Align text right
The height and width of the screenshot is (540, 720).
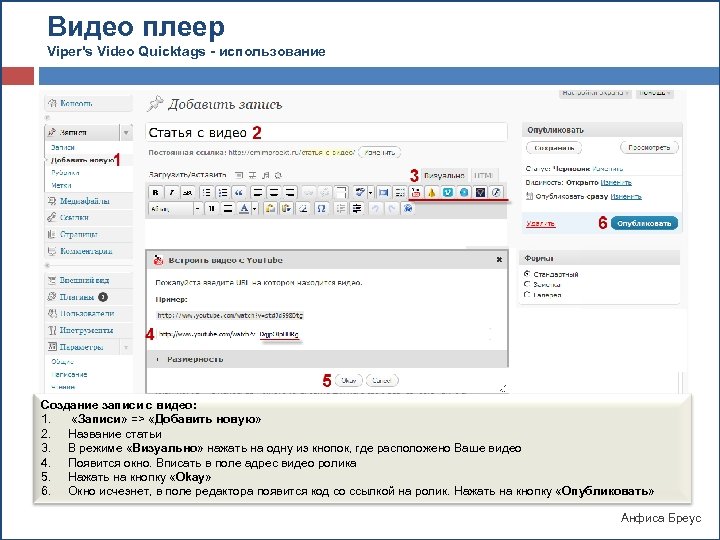[x=290, y=192]
